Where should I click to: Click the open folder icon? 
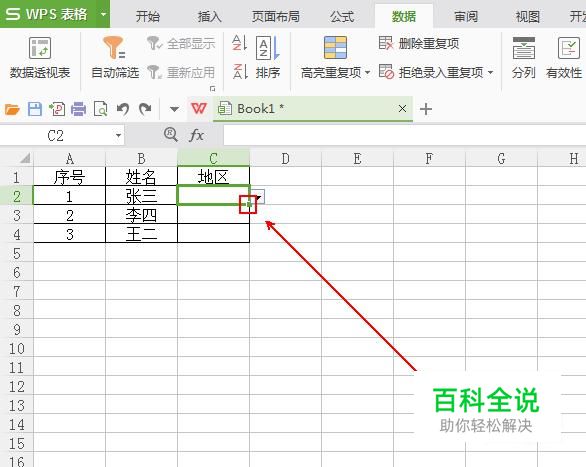pyautogui.click(x=12, y=109)
